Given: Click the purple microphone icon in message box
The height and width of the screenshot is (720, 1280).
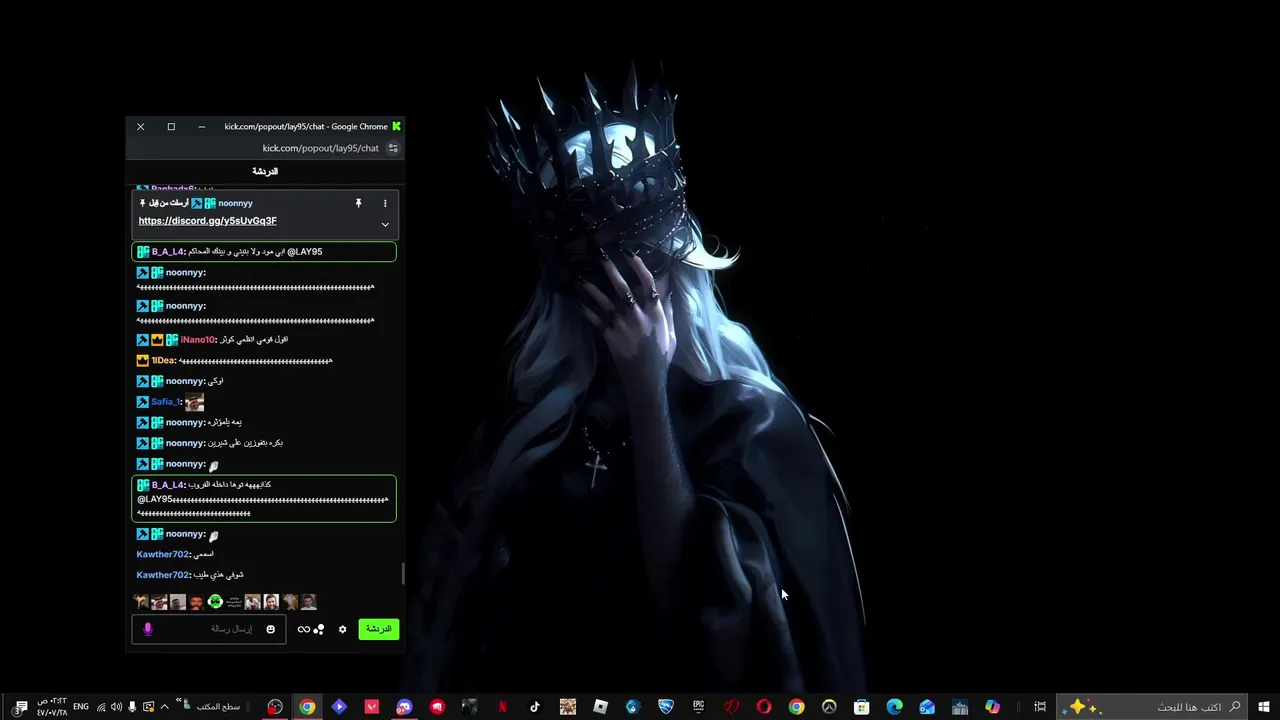Looking at the screenshot, I should (148, 629).
